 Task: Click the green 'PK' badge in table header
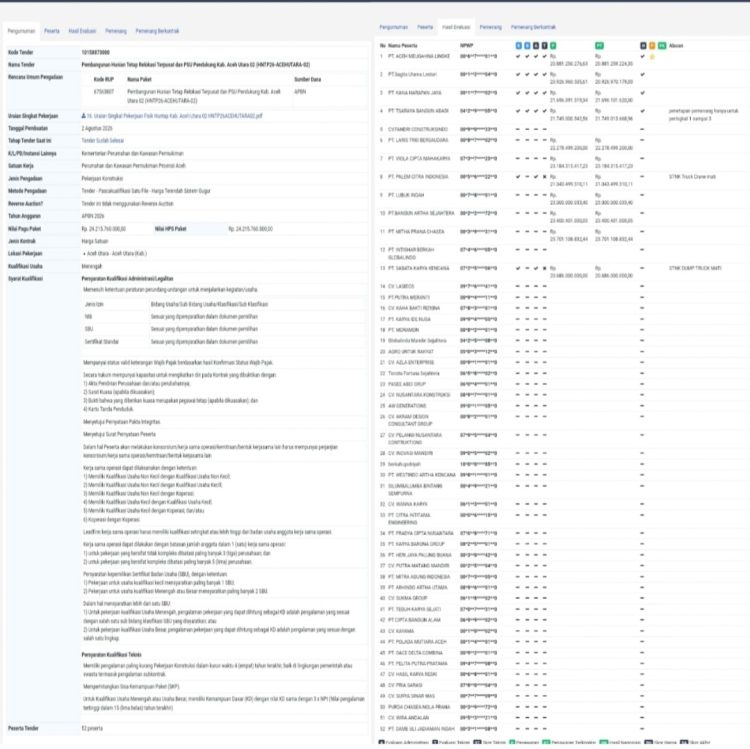point(662,46)
